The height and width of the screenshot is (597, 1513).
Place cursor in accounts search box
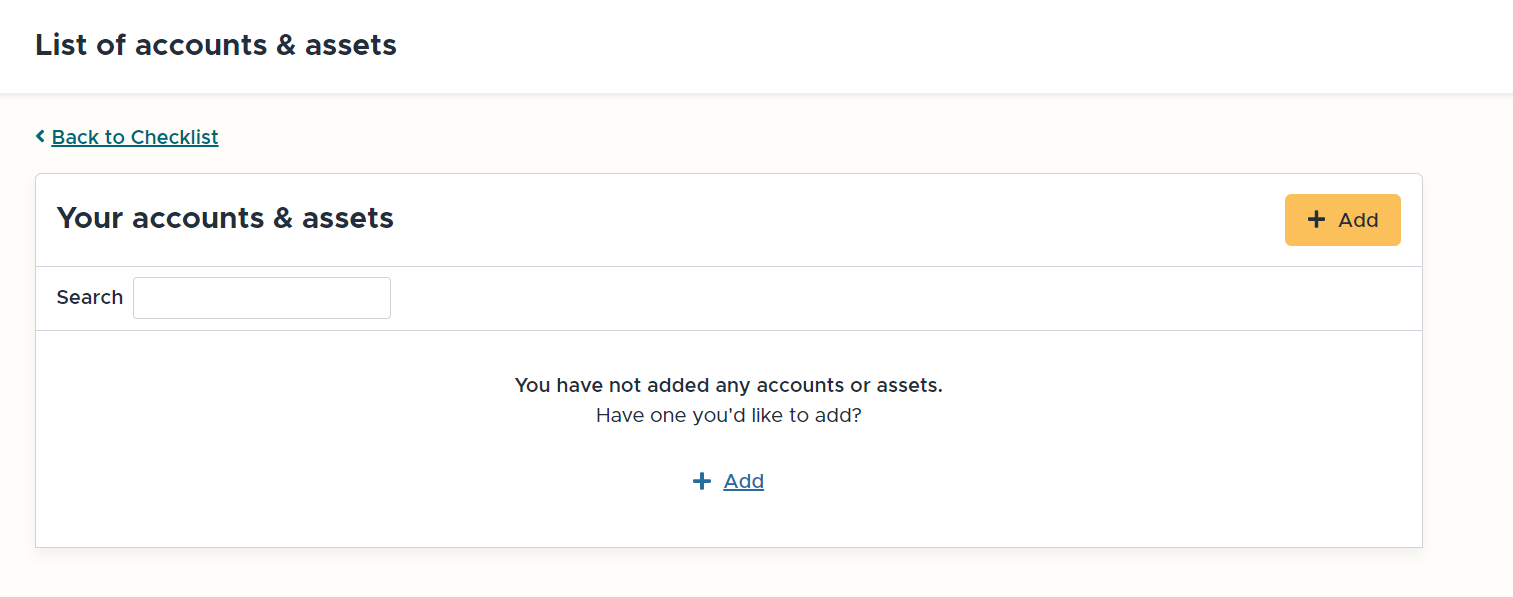pos(262,298)
